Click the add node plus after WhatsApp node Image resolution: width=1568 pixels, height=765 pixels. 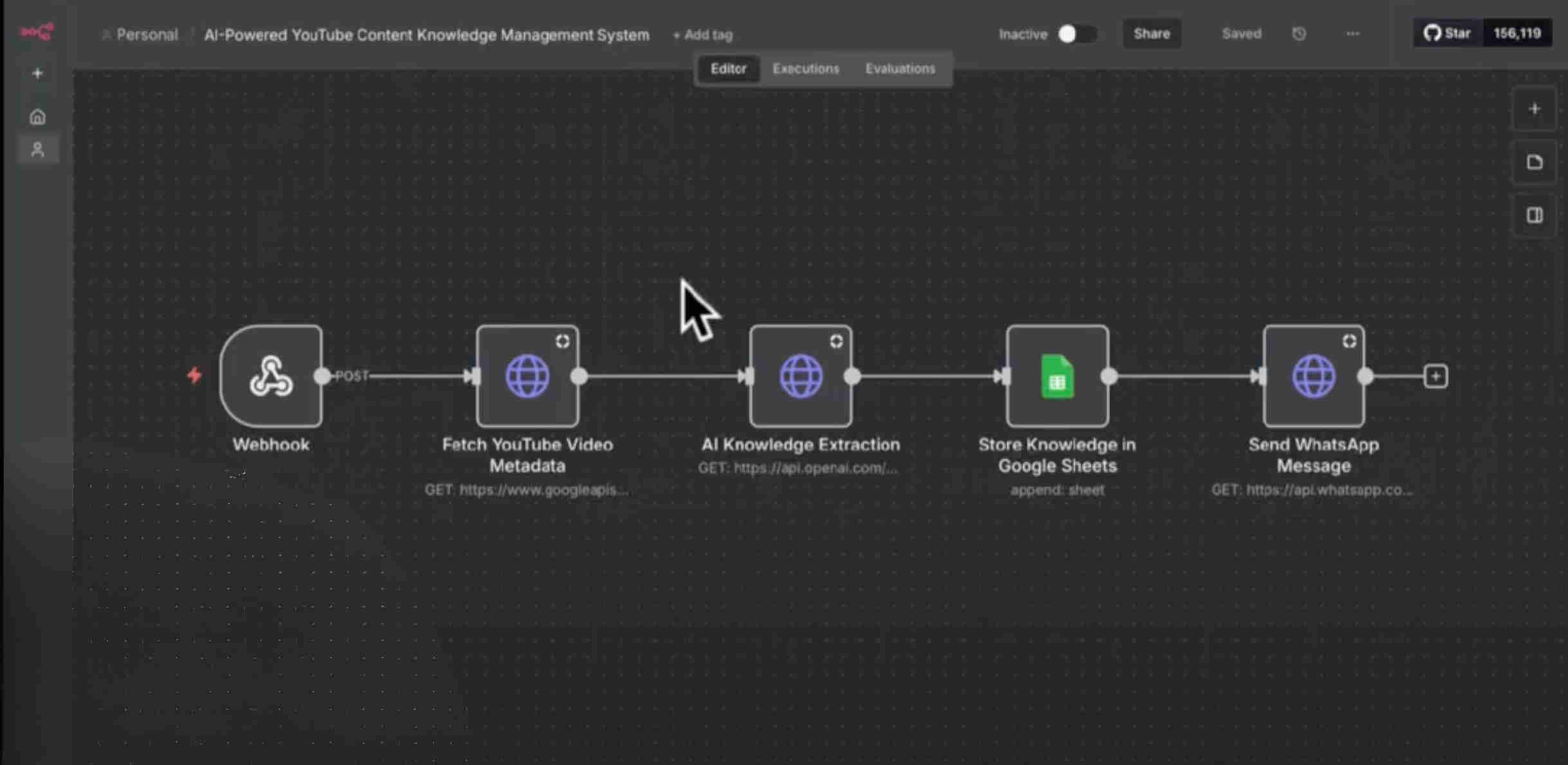[x=1436, y=376]
